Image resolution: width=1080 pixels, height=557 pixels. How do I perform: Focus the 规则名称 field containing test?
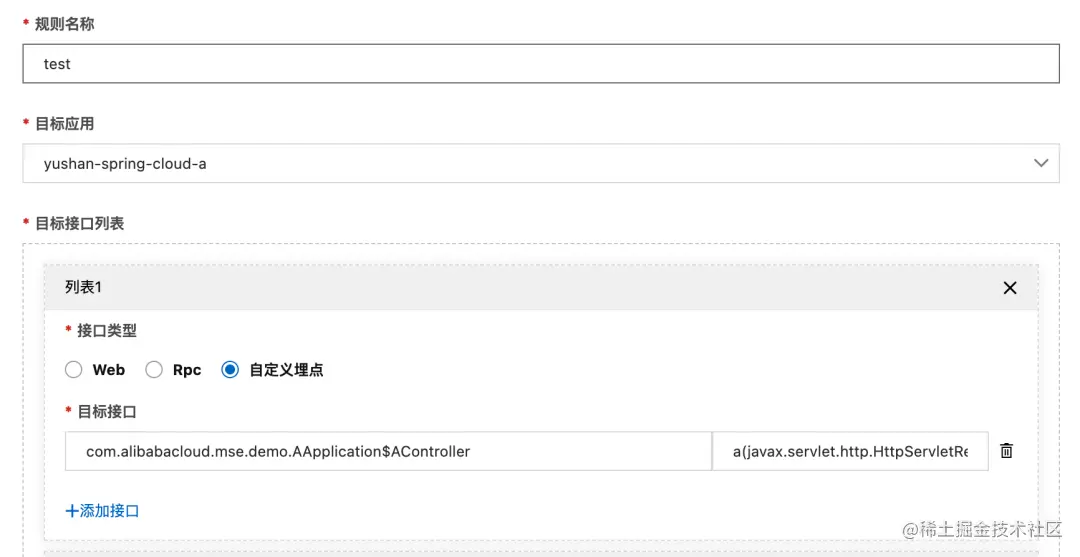click(541, 64)
